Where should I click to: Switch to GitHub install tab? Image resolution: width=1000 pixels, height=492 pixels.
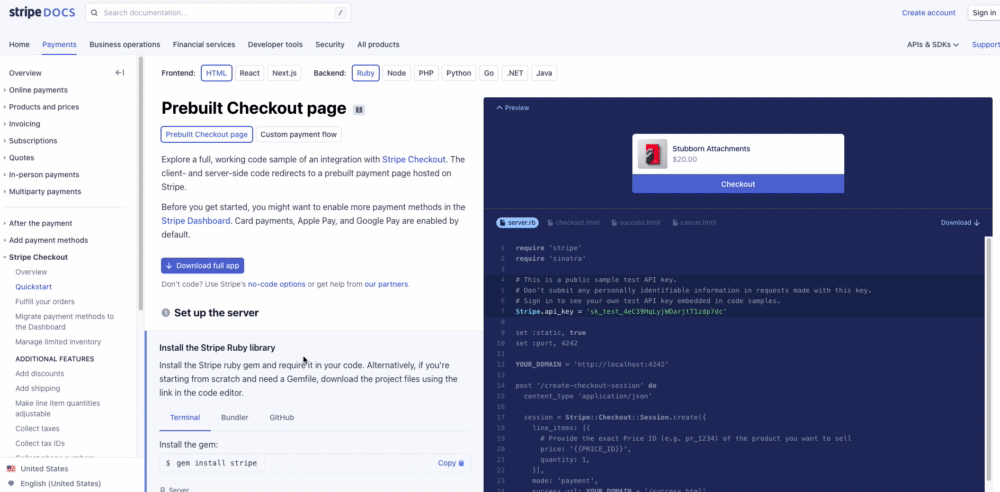tap(282, 417)
